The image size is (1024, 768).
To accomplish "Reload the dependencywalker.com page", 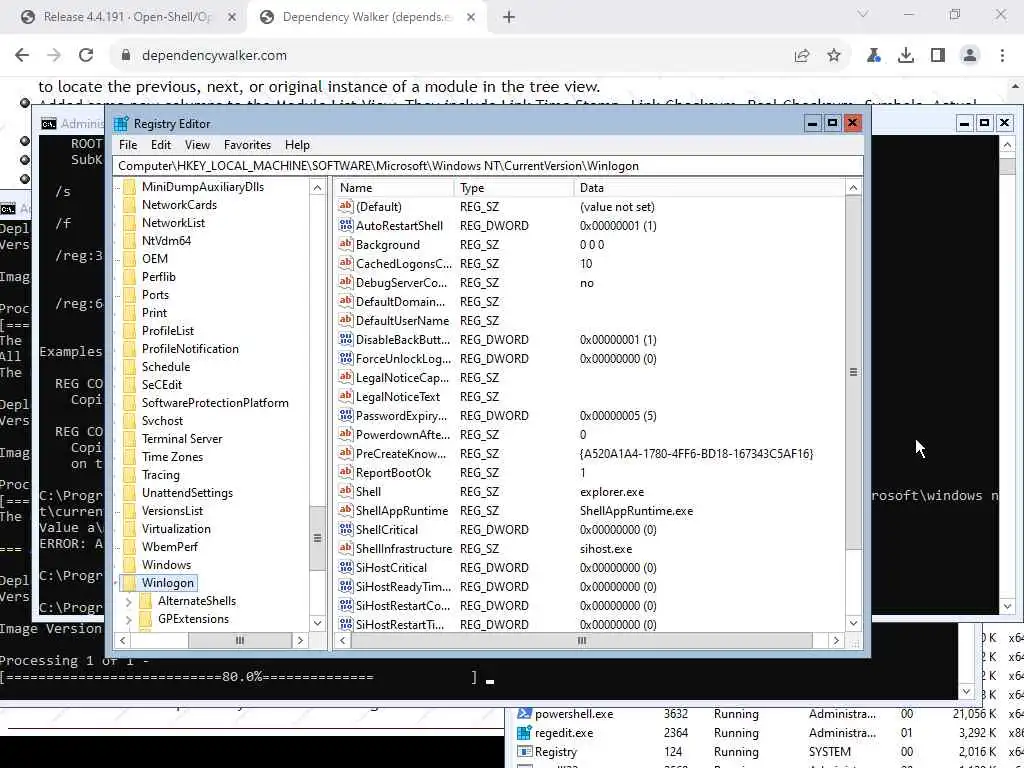I will pos(86,56).
